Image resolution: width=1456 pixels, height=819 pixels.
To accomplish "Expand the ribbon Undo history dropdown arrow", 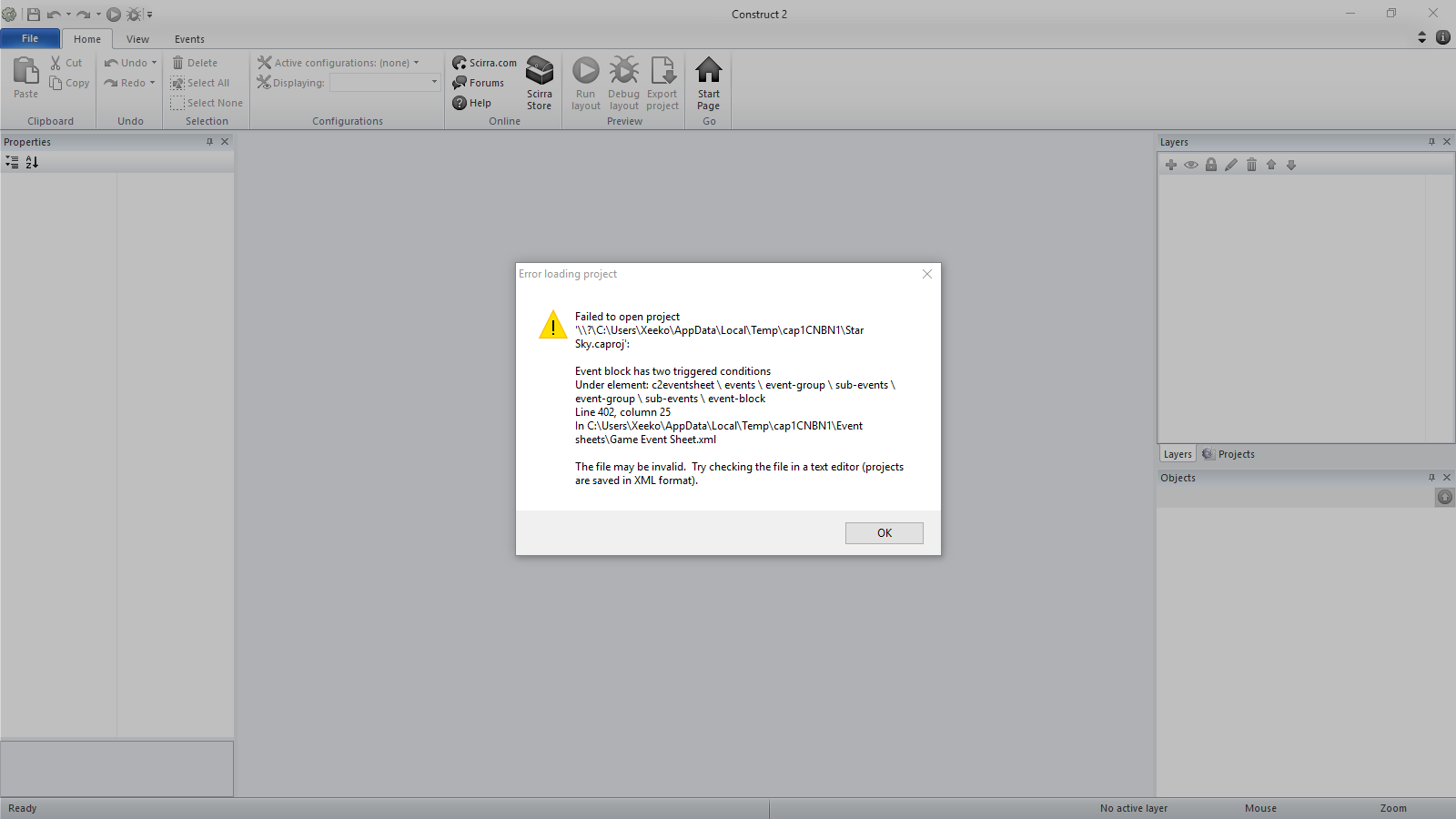I will [154, 63].
